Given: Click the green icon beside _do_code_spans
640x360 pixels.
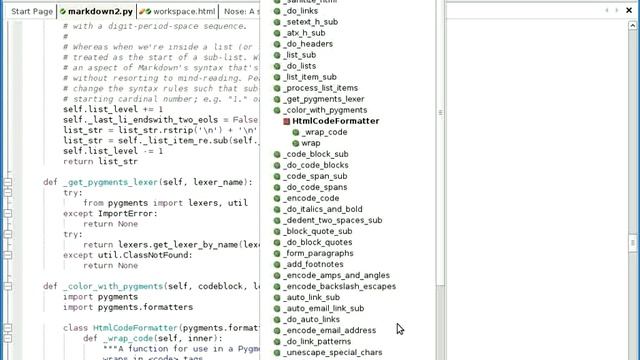Looking at the screenshot, I should coord(277,187).
